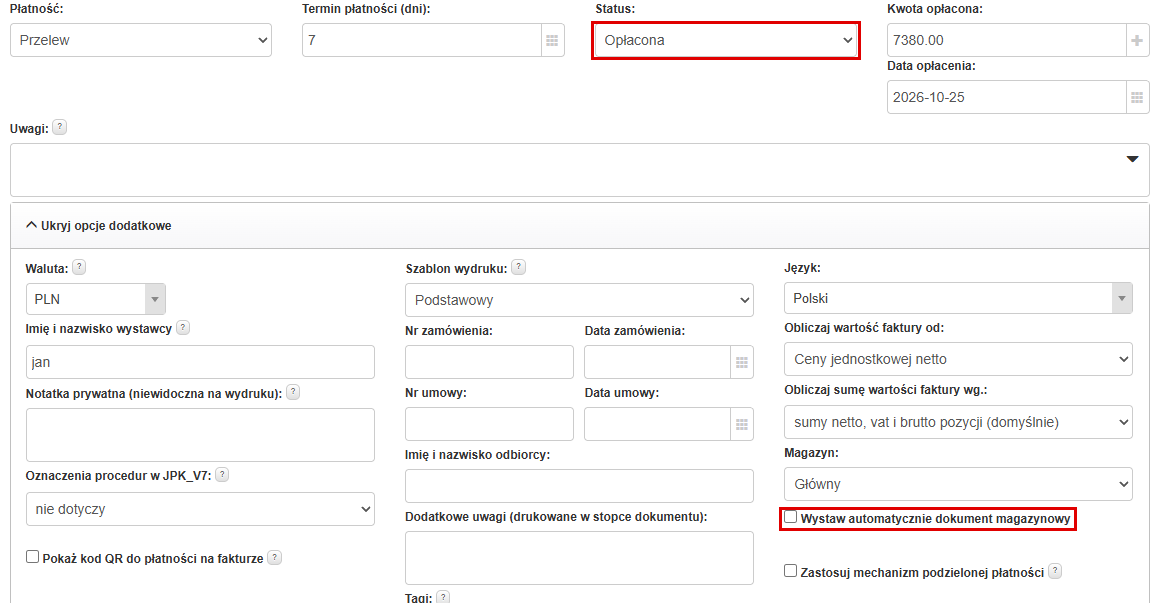Click the Data umowy input field
This screenshot has width=1160, height=603.
point(658,425)
